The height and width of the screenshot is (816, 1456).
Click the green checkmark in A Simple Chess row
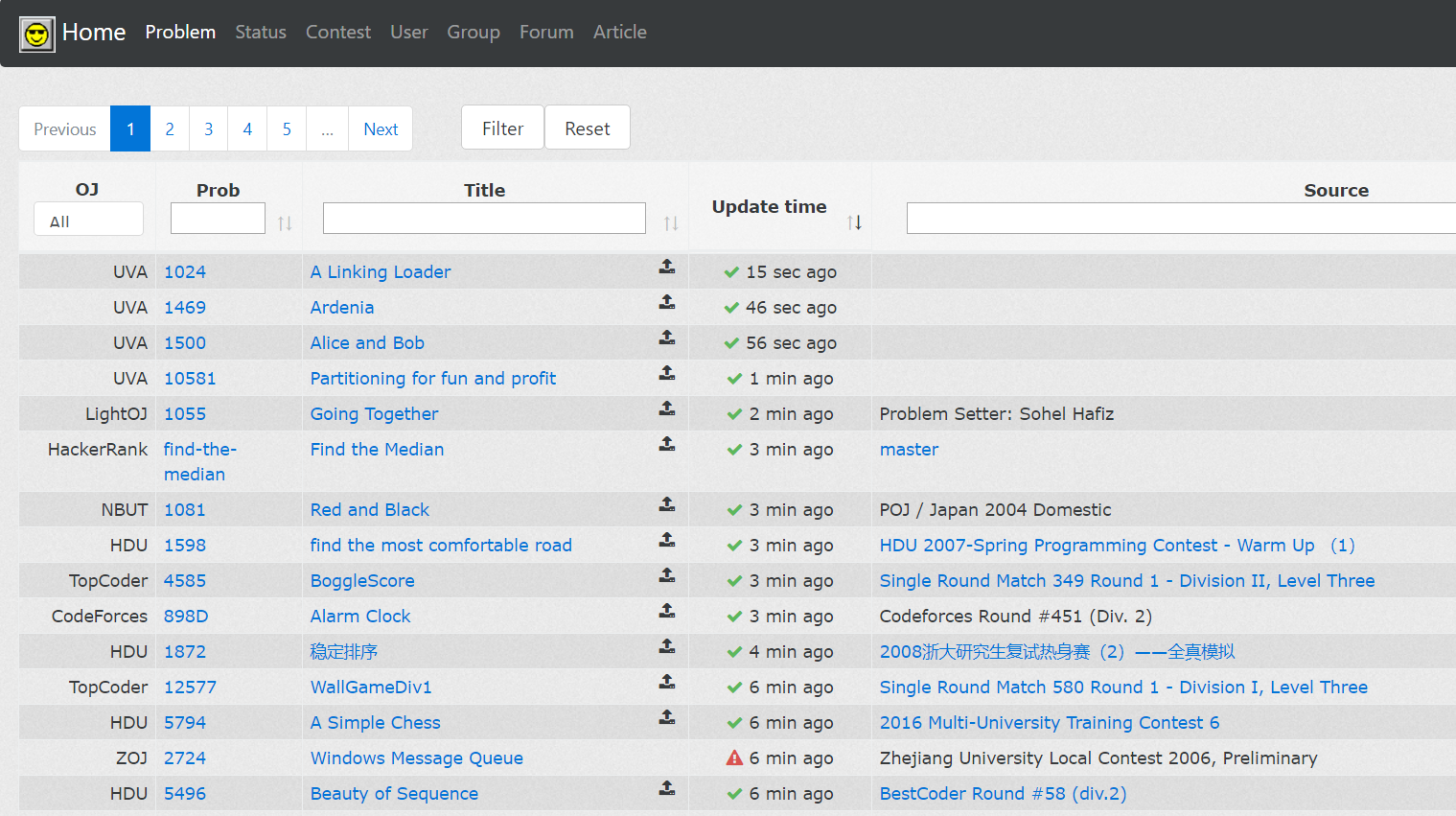(734, 723)
